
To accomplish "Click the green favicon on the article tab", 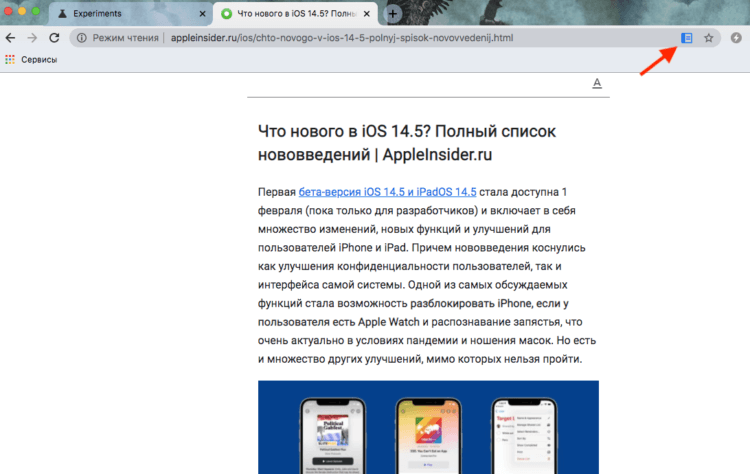I will 227,14.
